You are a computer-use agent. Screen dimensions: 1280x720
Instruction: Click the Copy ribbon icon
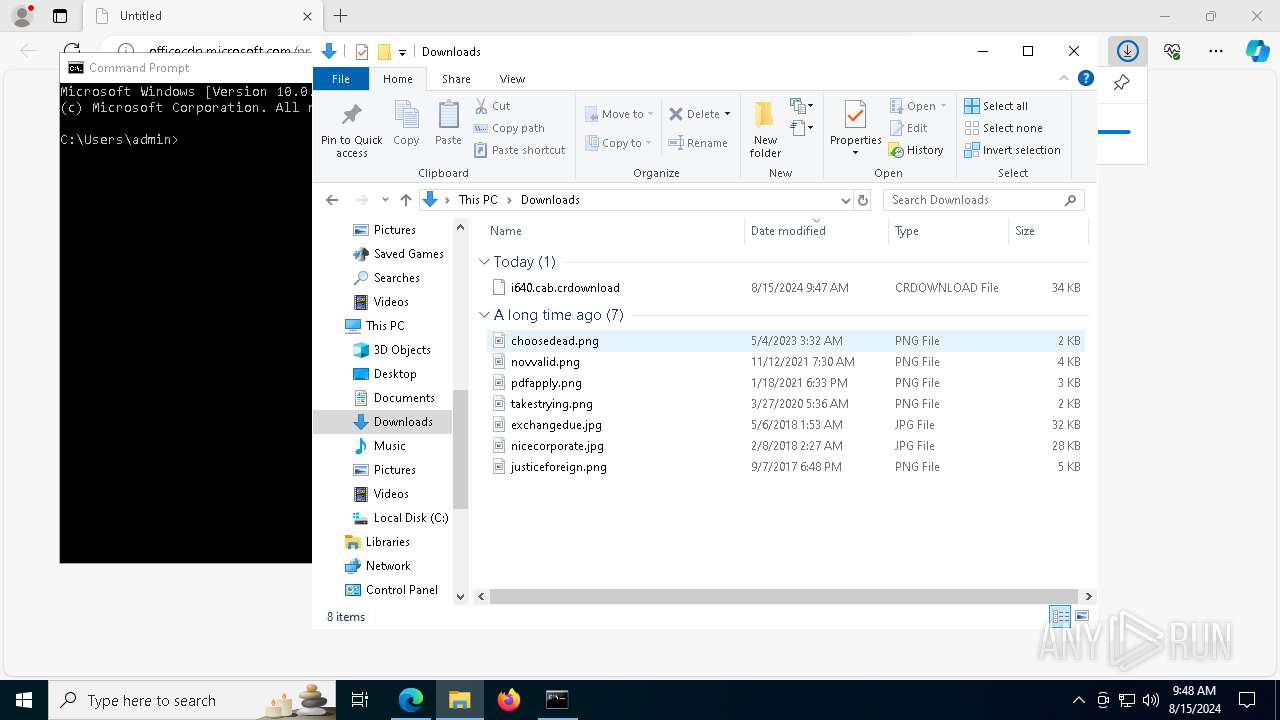coord(406,123)
